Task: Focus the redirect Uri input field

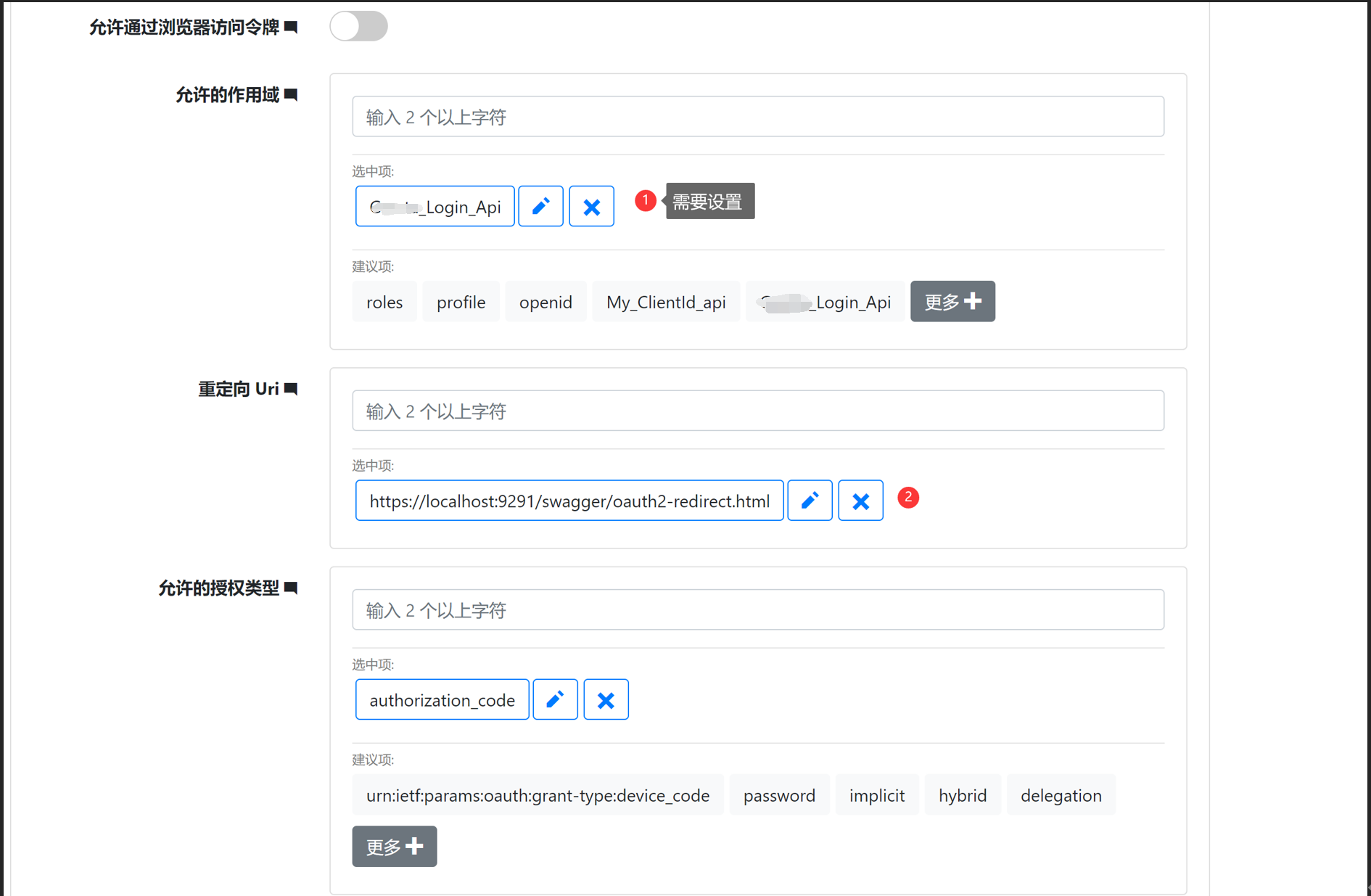Action: tap(757, 411)
